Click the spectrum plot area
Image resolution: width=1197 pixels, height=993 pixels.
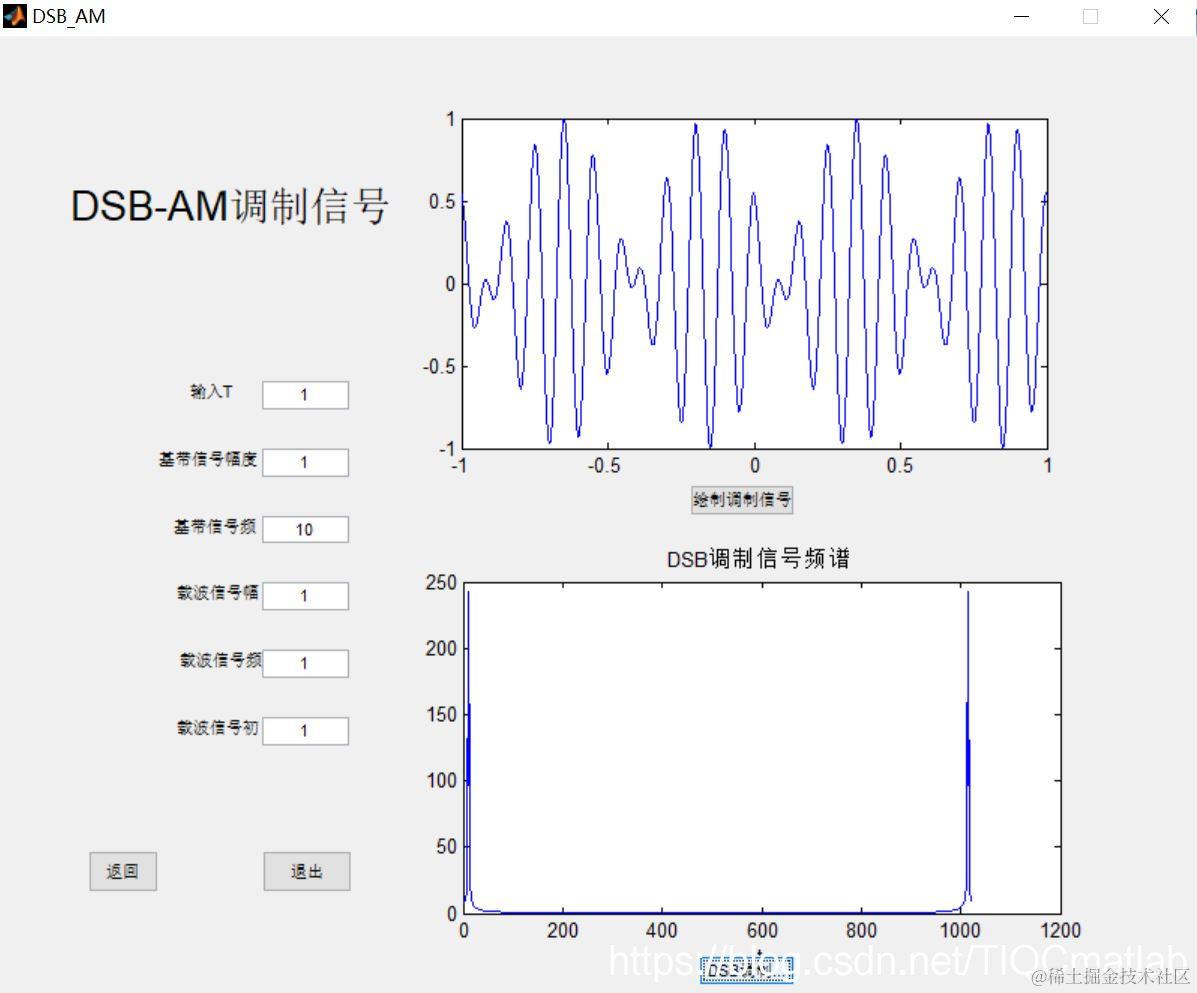click(762, 748)
